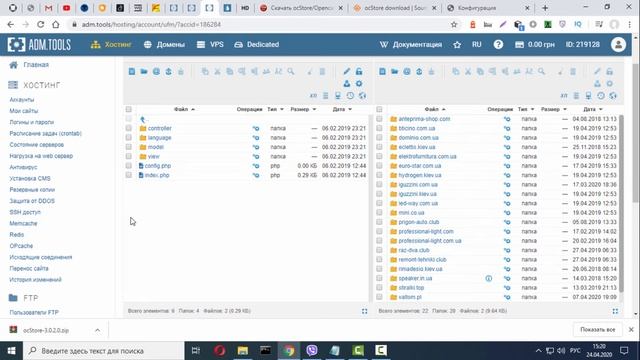Tick checkbox for straiki.top folder
The width and height of the screenshot is (640, 360).
point(379,288)
